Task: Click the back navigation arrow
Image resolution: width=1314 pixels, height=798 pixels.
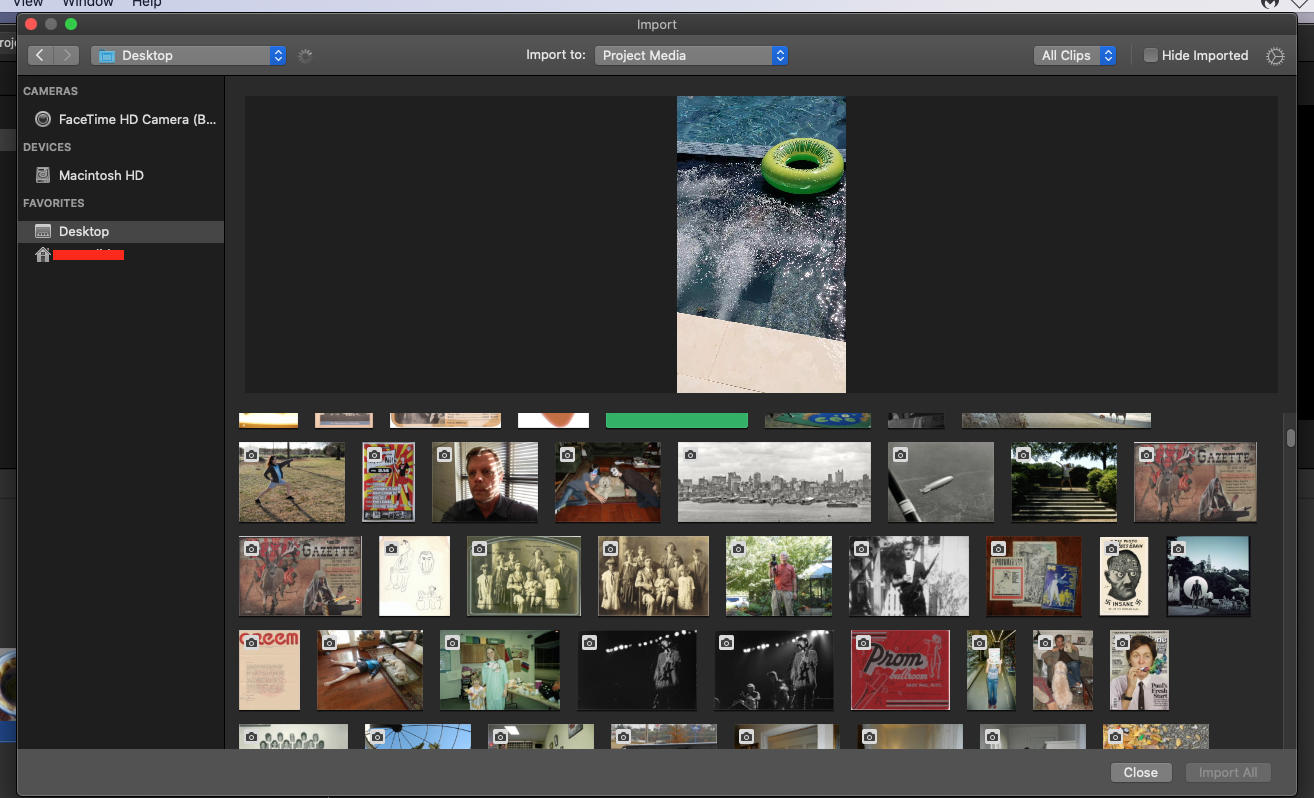Action: [x=40, y=56]
